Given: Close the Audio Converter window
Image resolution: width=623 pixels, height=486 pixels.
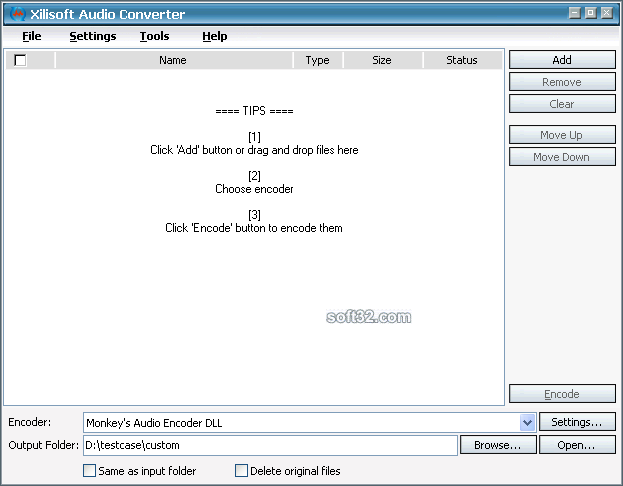Looking at the screenshot, I should coord(607,13).
